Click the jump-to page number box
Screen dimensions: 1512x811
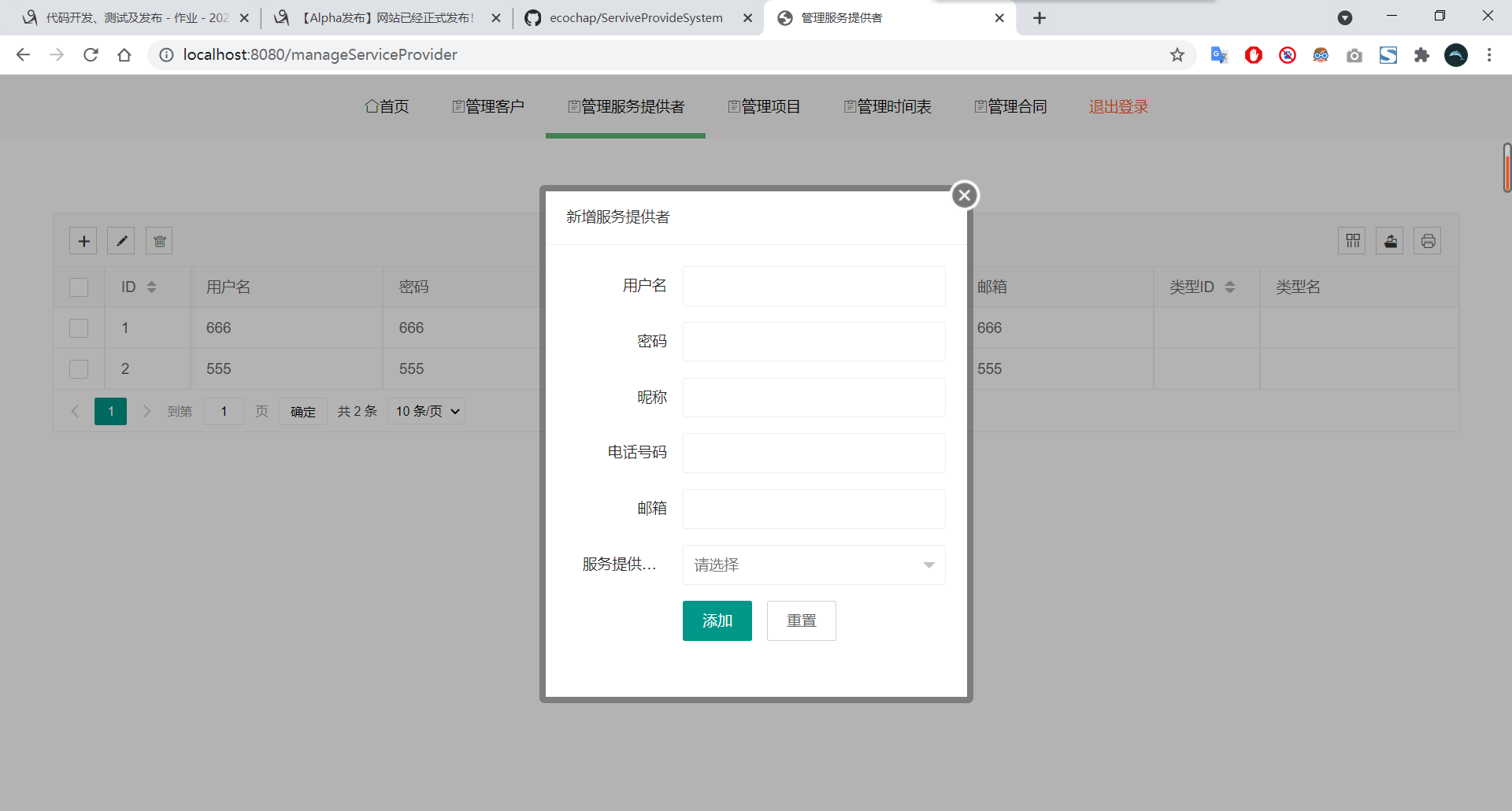(224, 411)
